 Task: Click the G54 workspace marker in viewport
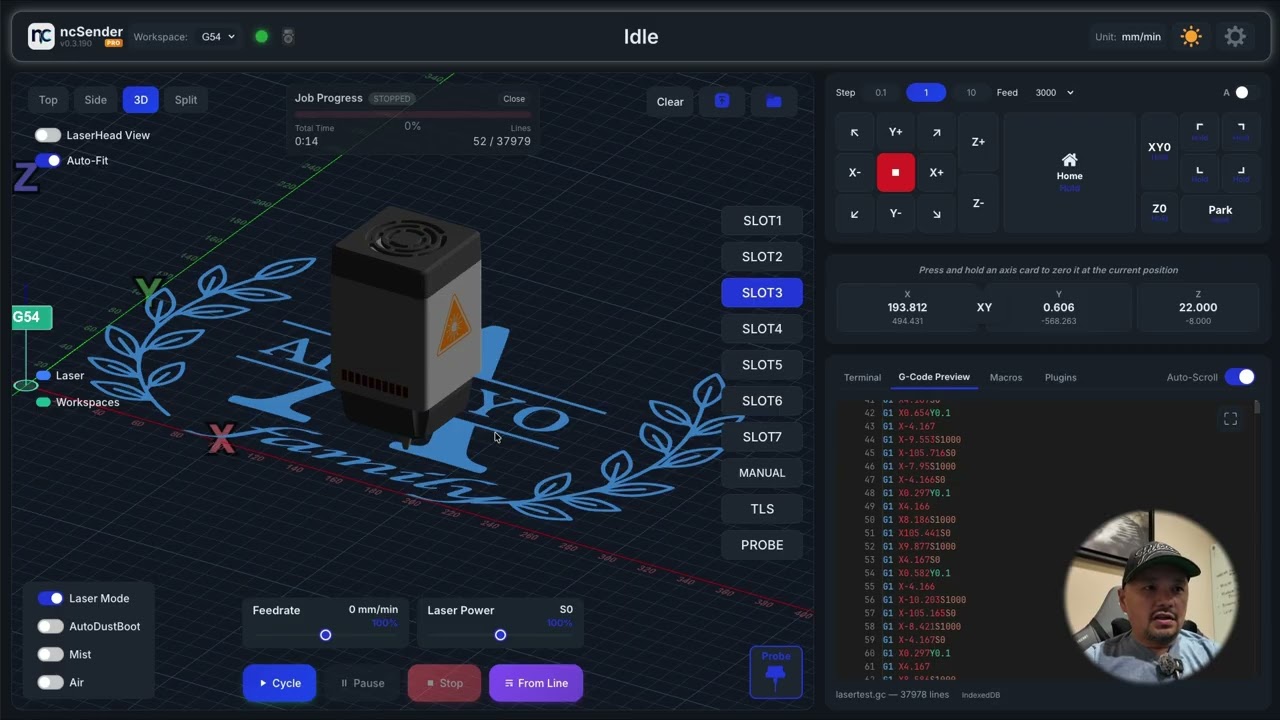[x=31, y=318]
